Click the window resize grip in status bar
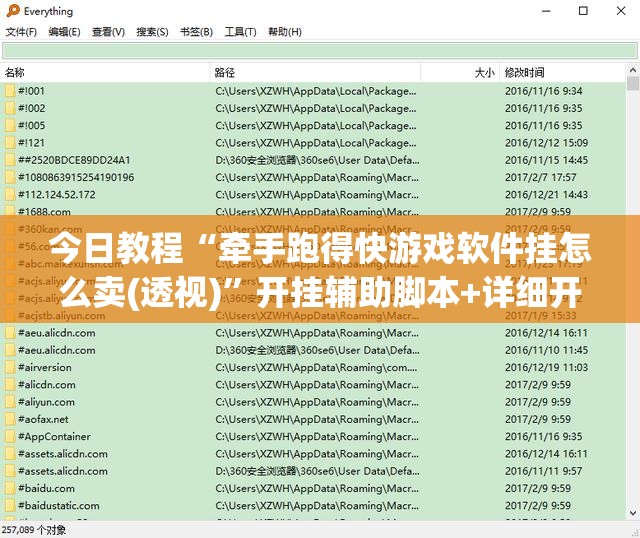The height and width of the screenshot is (538, 640). tap(635, 533)
